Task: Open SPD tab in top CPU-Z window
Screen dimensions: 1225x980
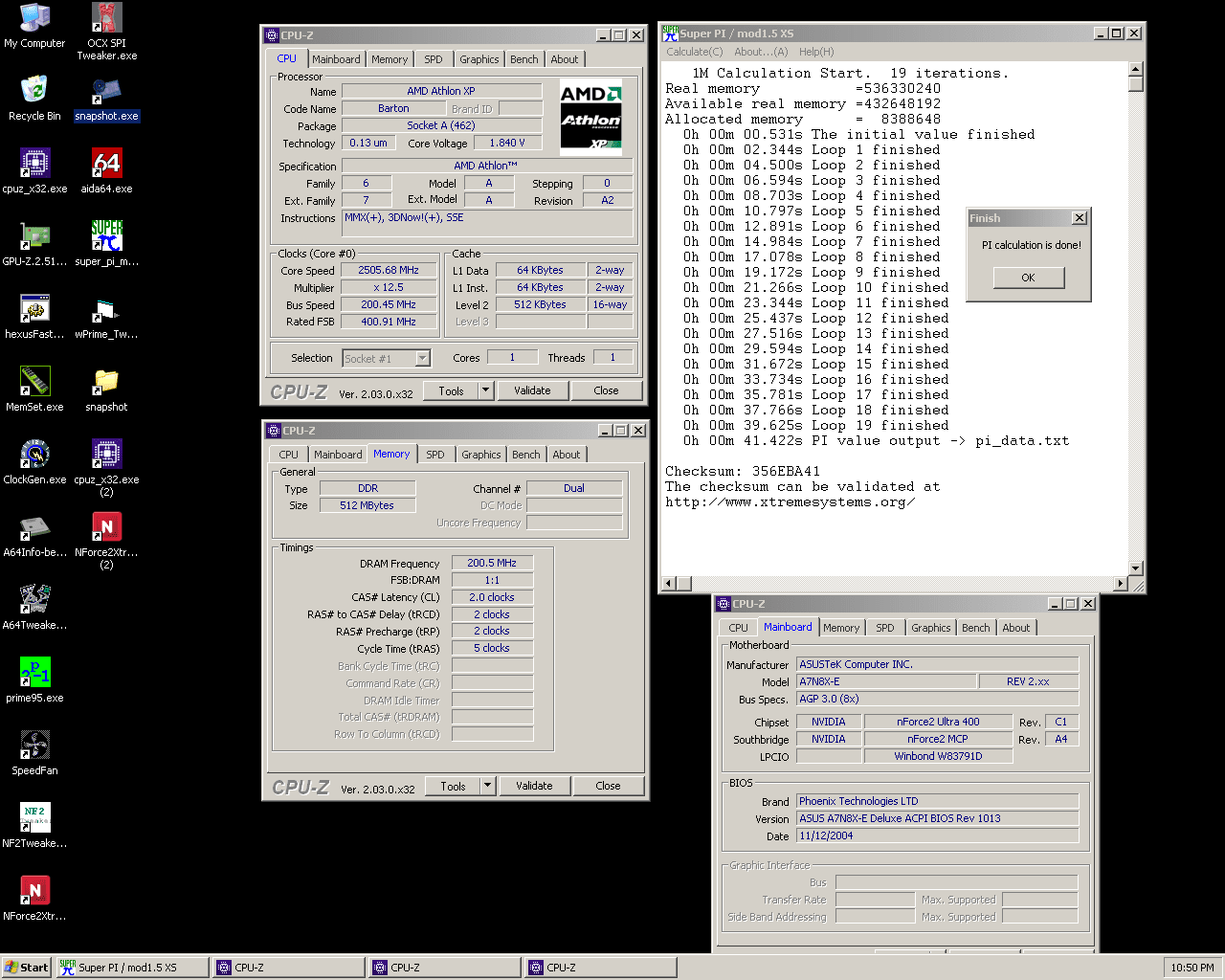Action: [x=434, y=59]
